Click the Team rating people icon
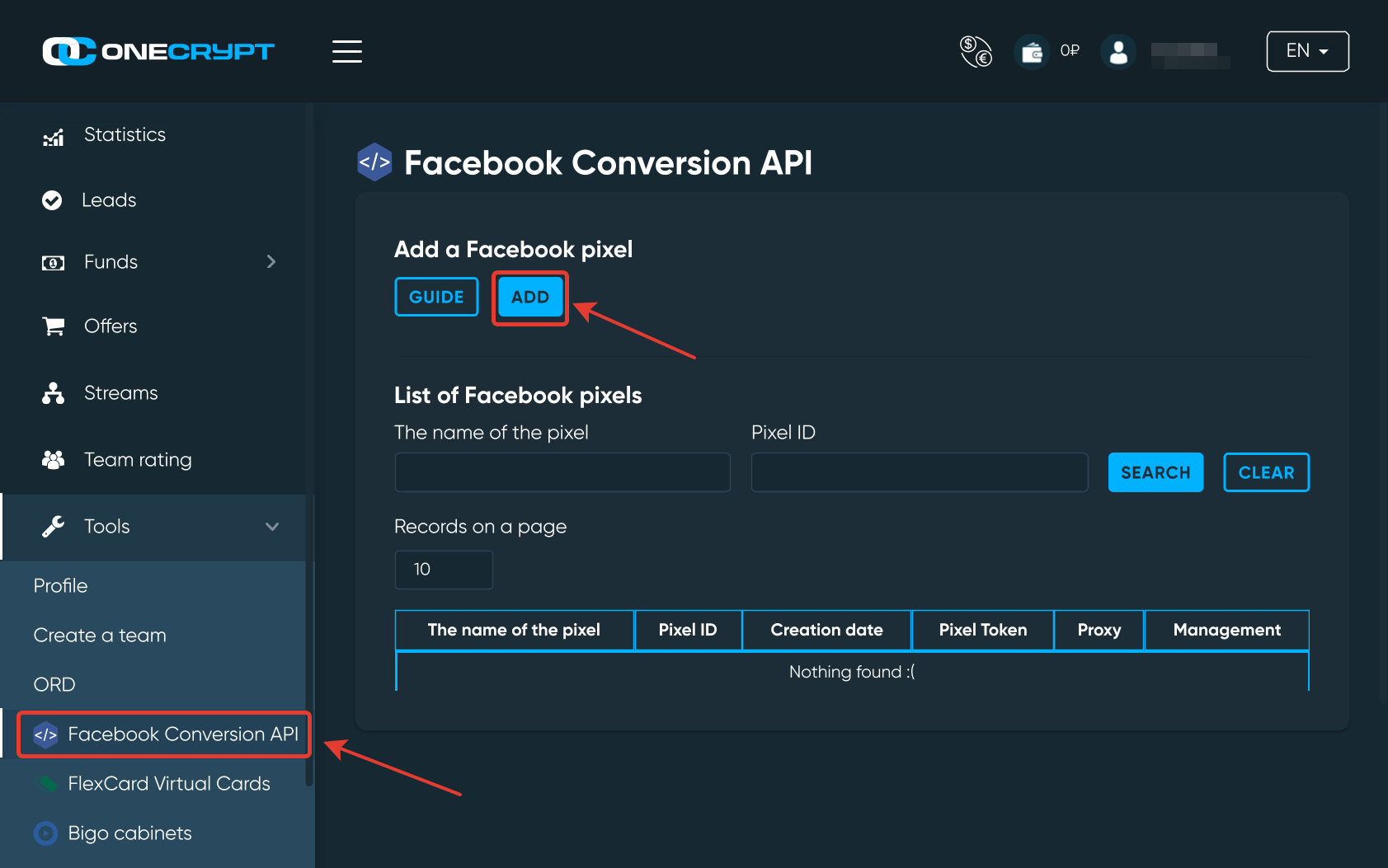The image size is (1388, 868). coord(53,460)
